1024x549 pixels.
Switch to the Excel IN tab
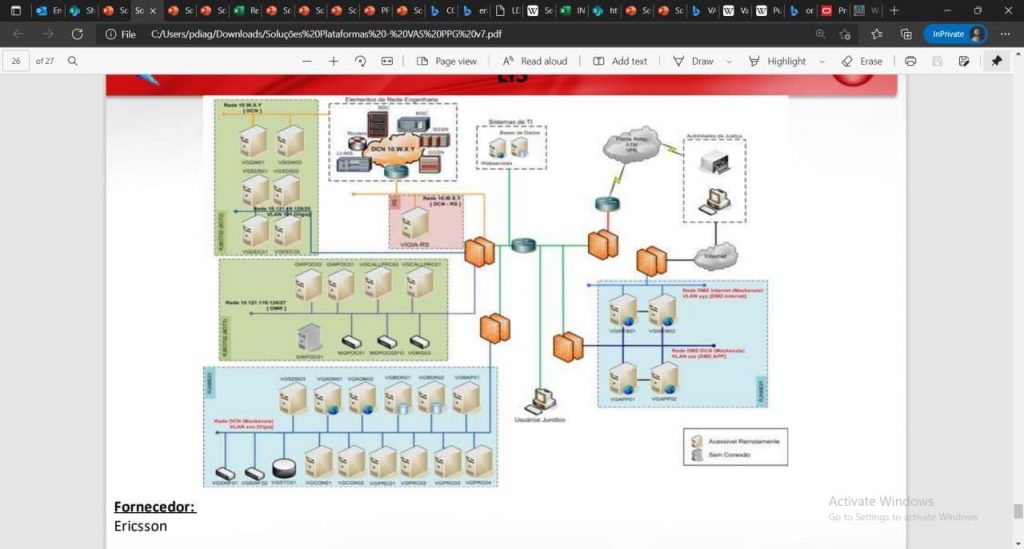573,10
